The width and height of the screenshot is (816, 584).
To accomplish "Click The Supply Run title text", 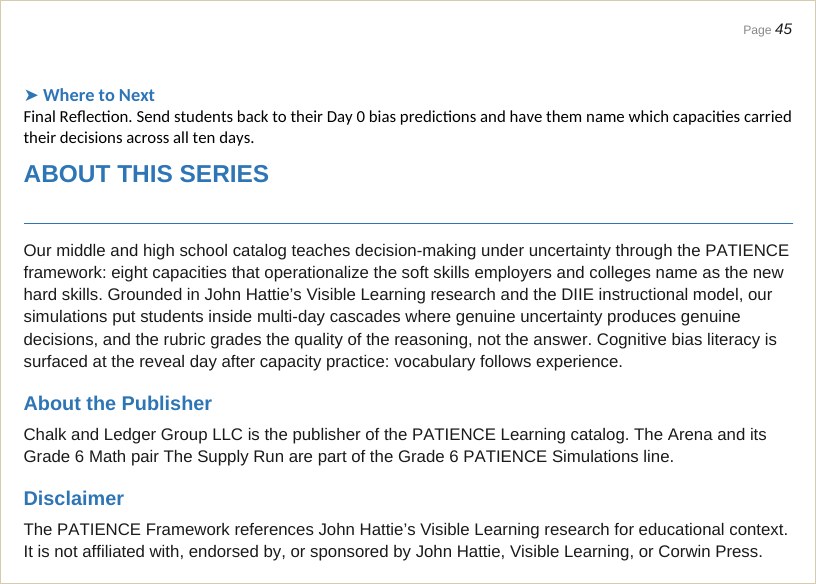I will (224, 456).
